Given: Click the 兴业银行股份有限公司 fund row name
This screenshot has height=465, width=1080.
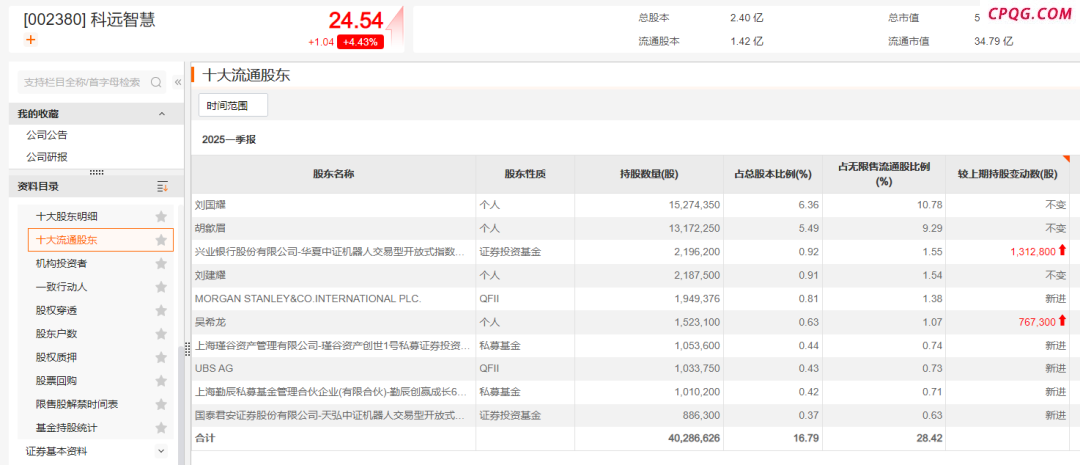Looking at the screenshot, I should pos(332,251).
